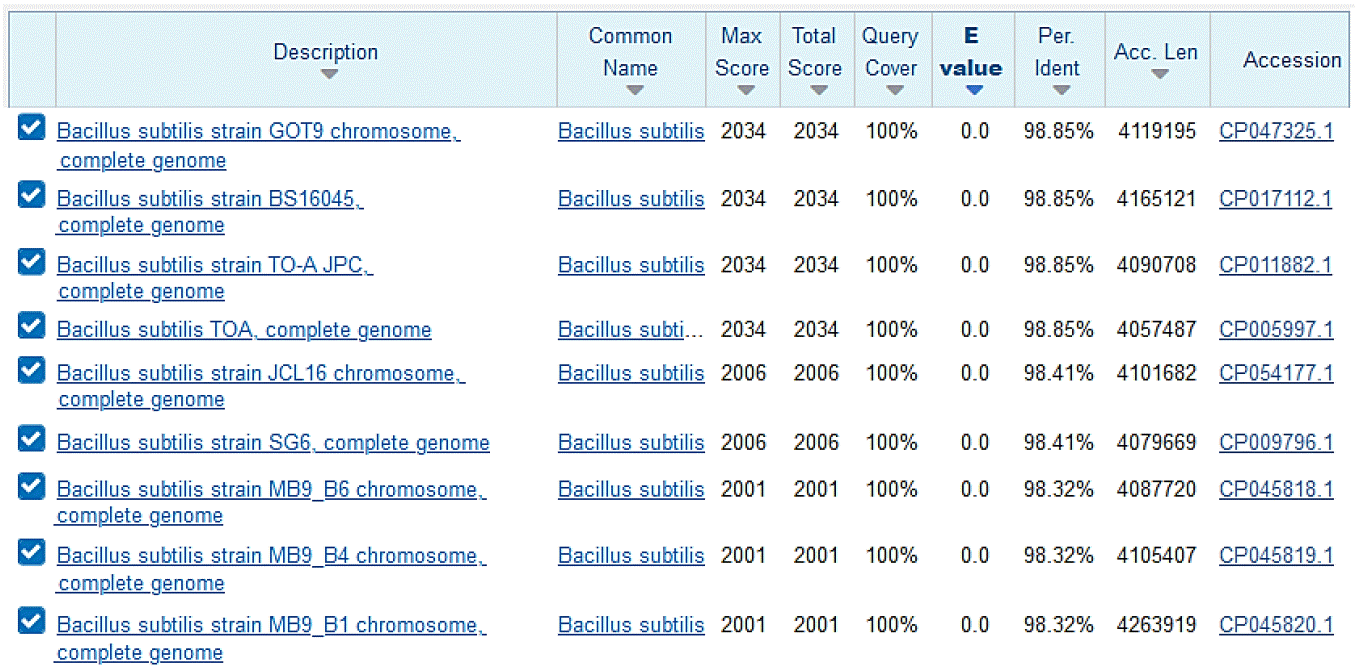The image size is (1355, 671).
Task: Click the Accession column header
Action: pos(1292,60)
